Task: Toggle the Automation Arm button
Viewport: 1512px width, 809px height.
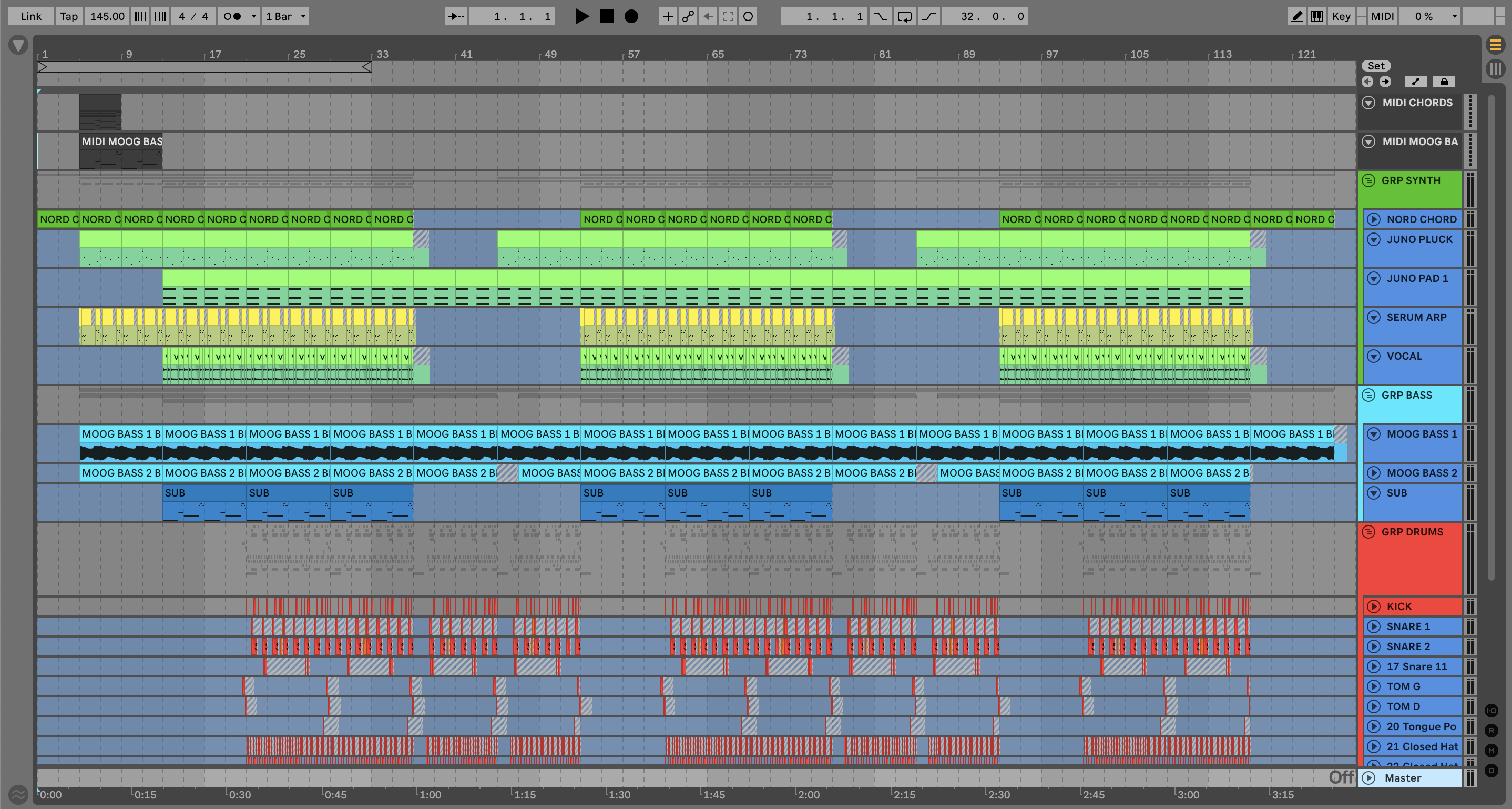Action: pos(688,16)
